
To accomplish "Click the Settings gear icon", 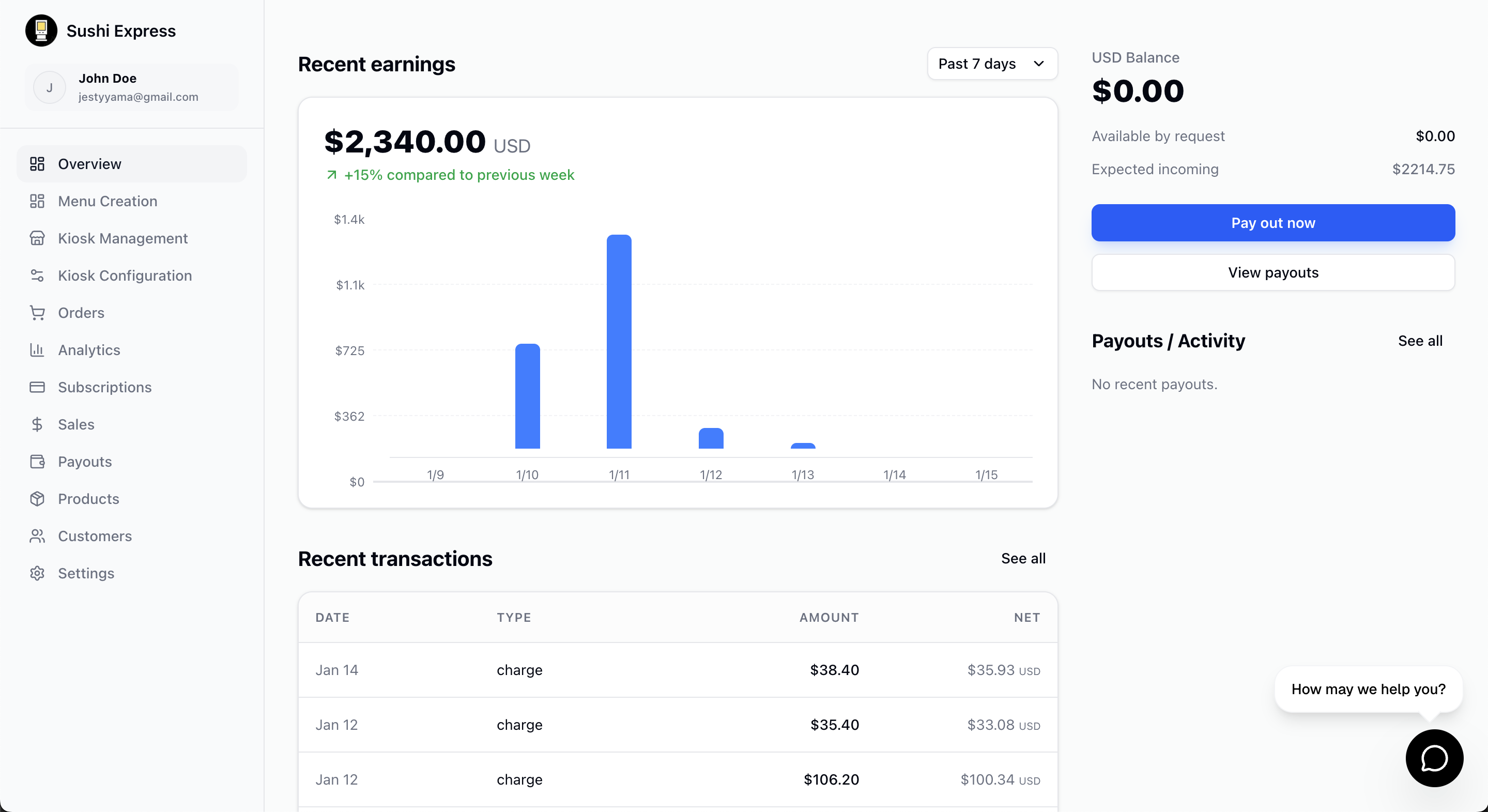I will click(x=37, y=573).
